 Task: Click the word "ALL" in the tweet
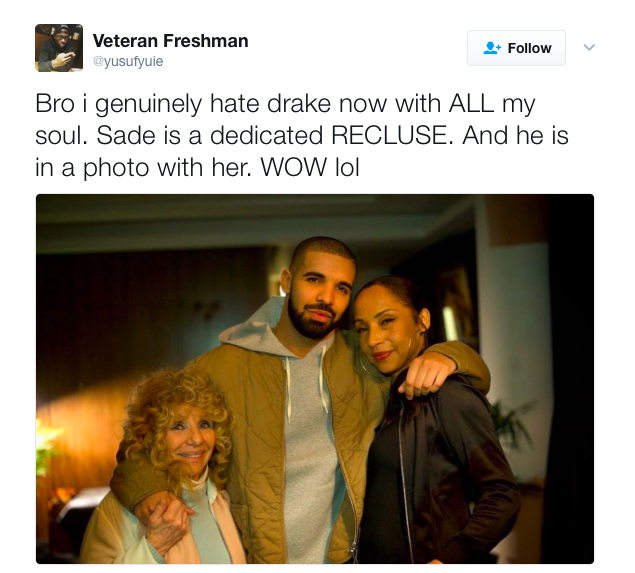coord(471,103)
